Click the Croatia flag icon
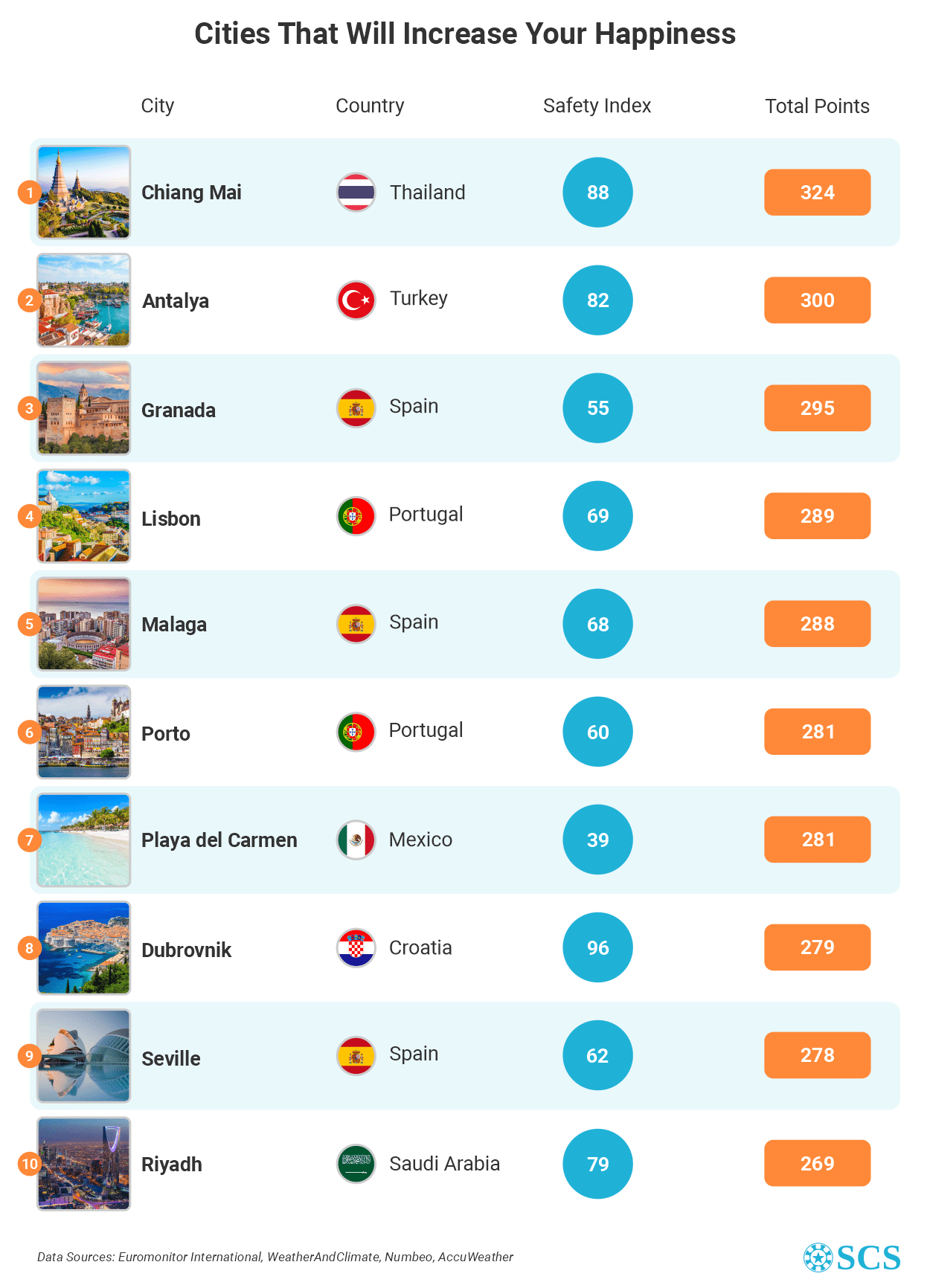 pos(356,948)
